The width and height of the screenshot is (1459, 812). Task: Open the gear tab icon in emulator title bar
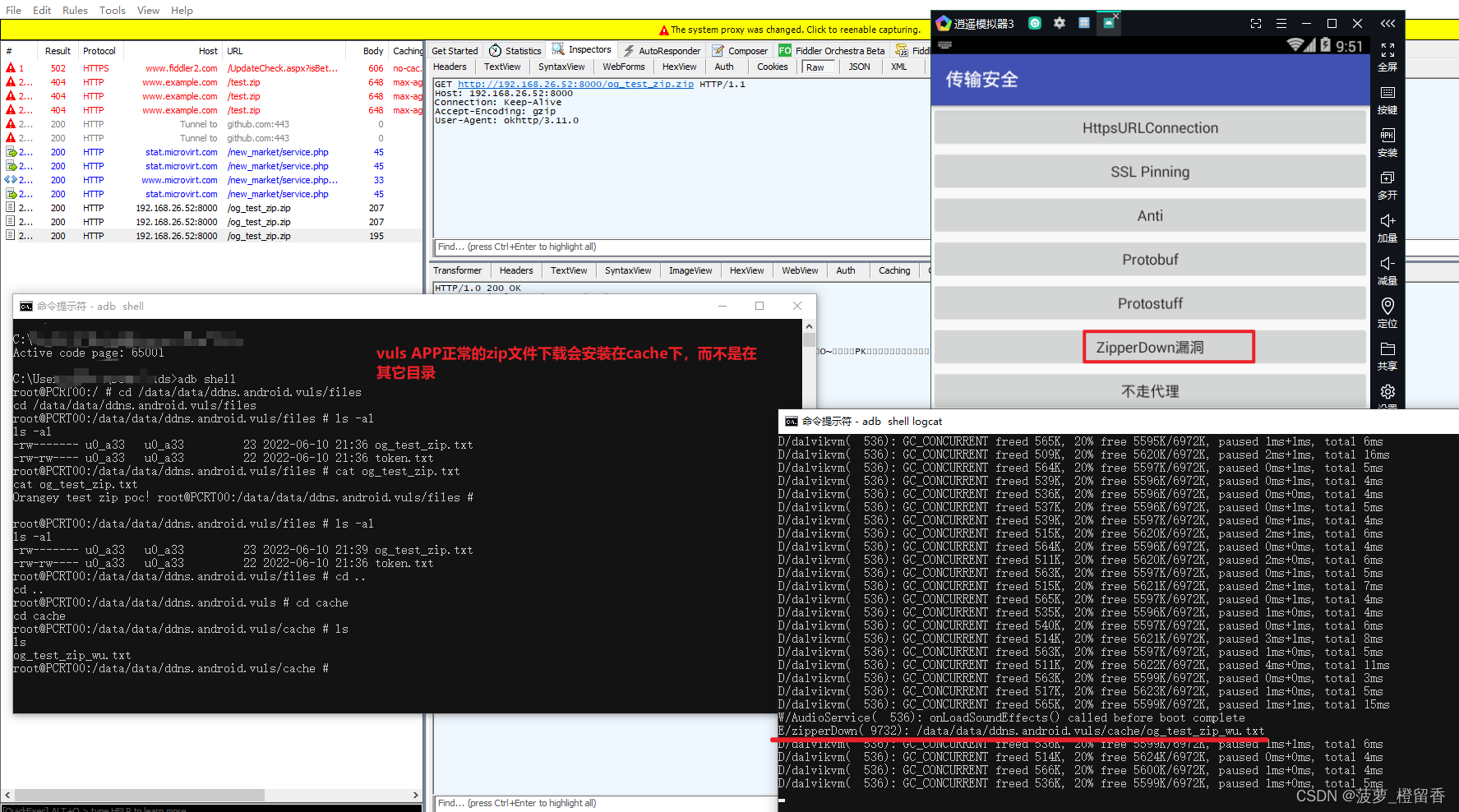[x=1060, y=23]
